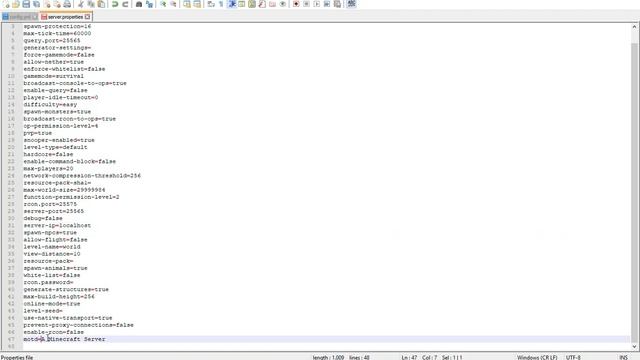The width and height of the screenshot is (640, 360).
Task: Click the line "max-players=20"
Action: pyautogui.click(x=48, y=169)
